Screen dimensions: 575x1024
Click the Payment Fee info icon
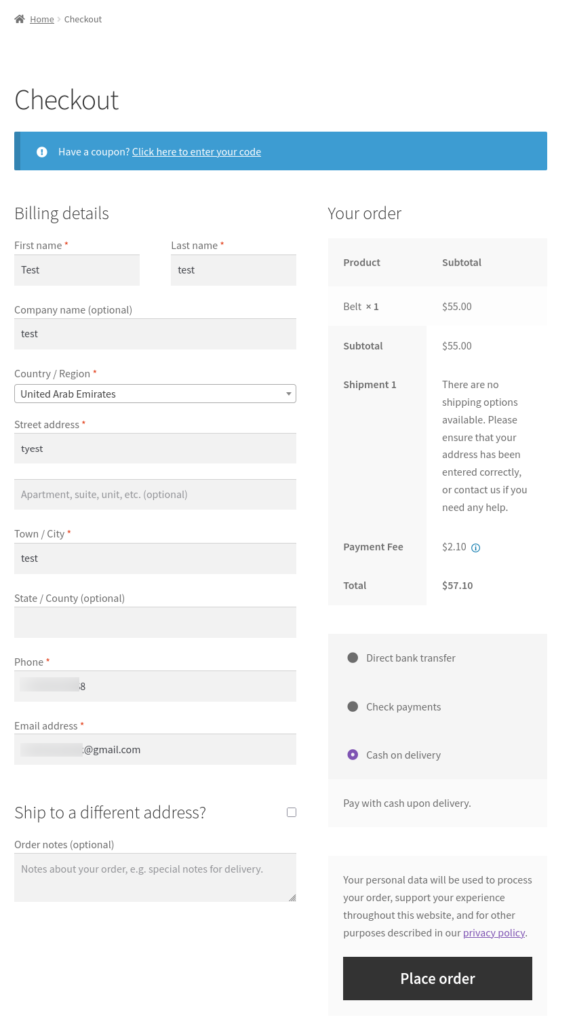point(476,548)
